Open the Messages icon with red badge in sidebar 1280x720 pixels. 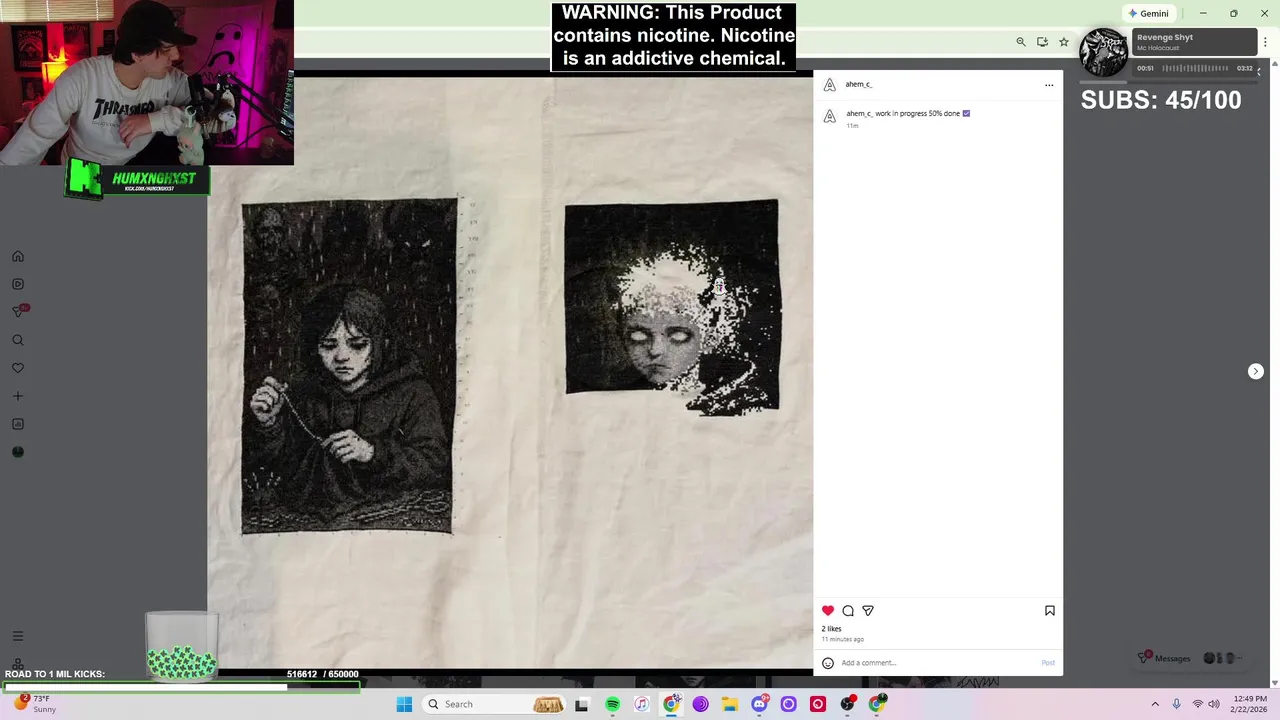click(18, 311)
